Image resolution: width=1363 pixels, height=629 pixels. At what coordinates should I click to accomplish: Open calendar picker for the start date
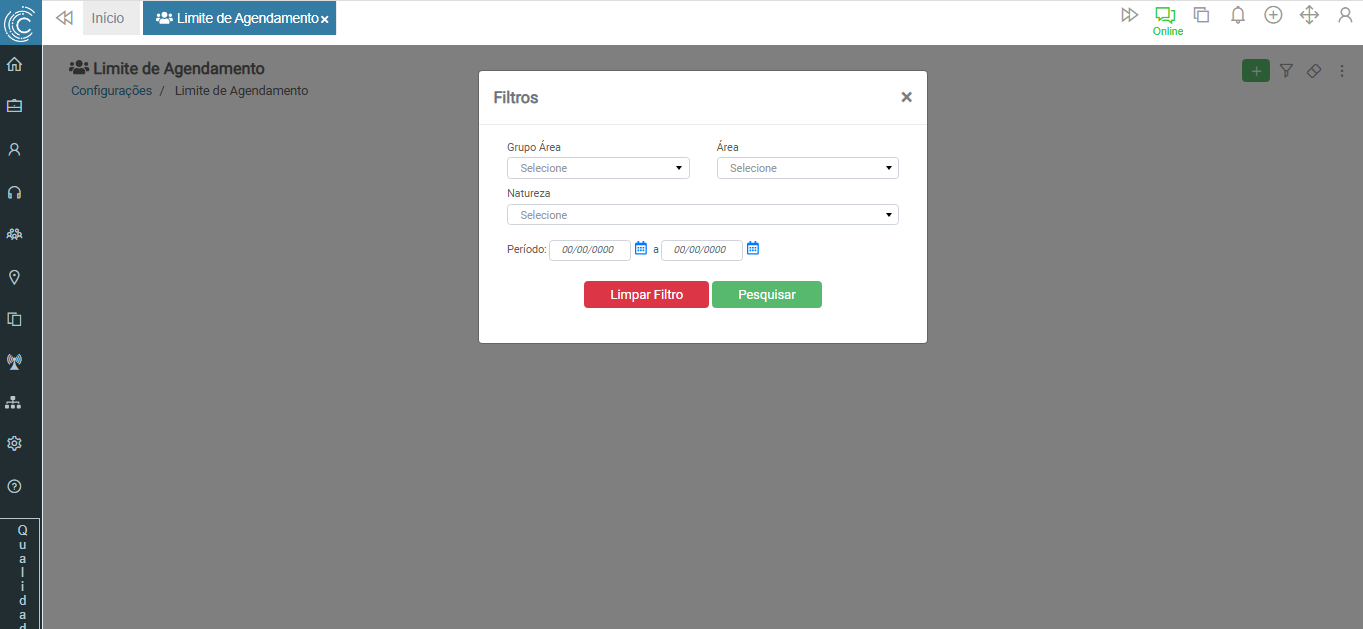642,249
